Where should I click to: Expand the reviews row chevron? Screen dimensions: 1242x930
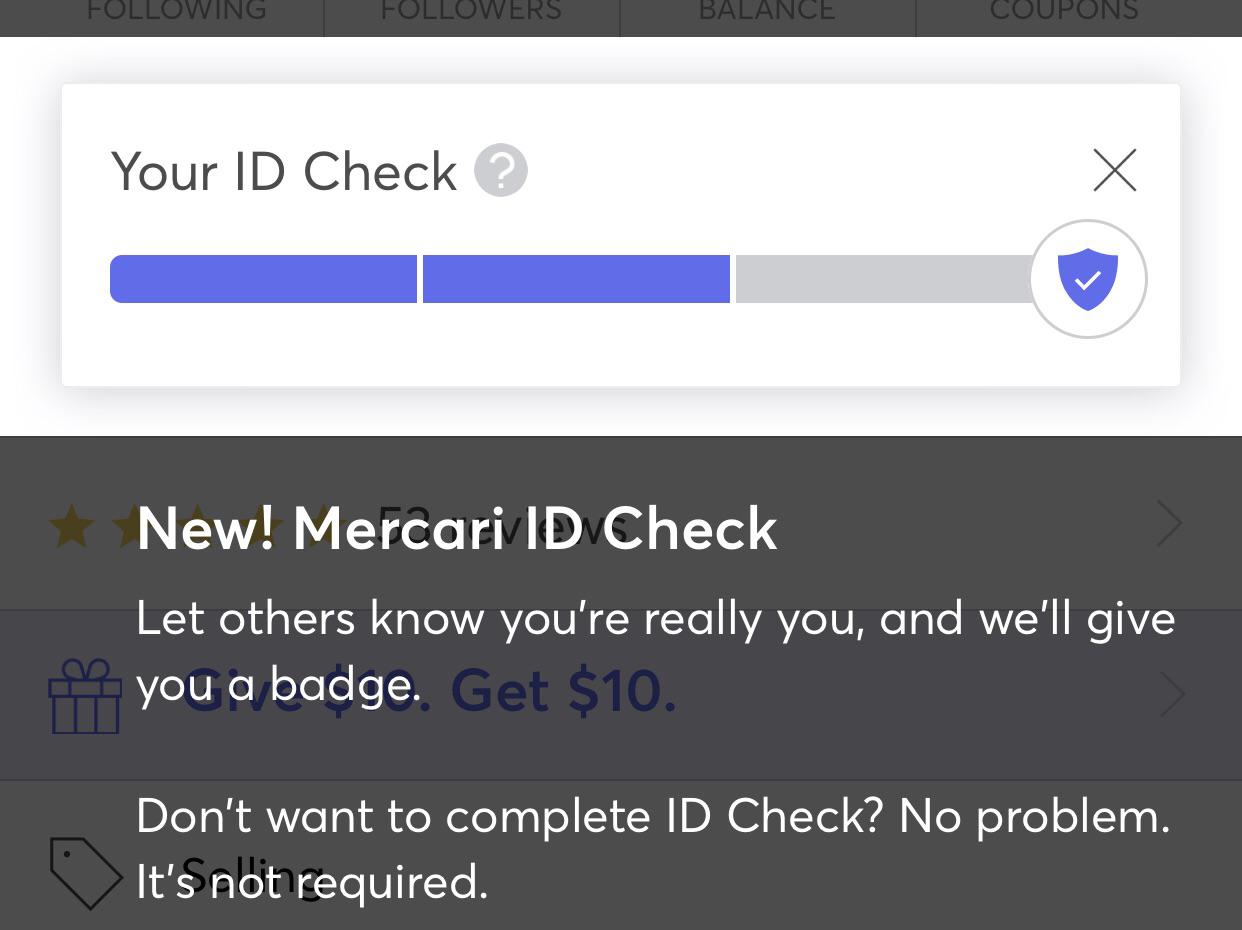click(1169, 523)
